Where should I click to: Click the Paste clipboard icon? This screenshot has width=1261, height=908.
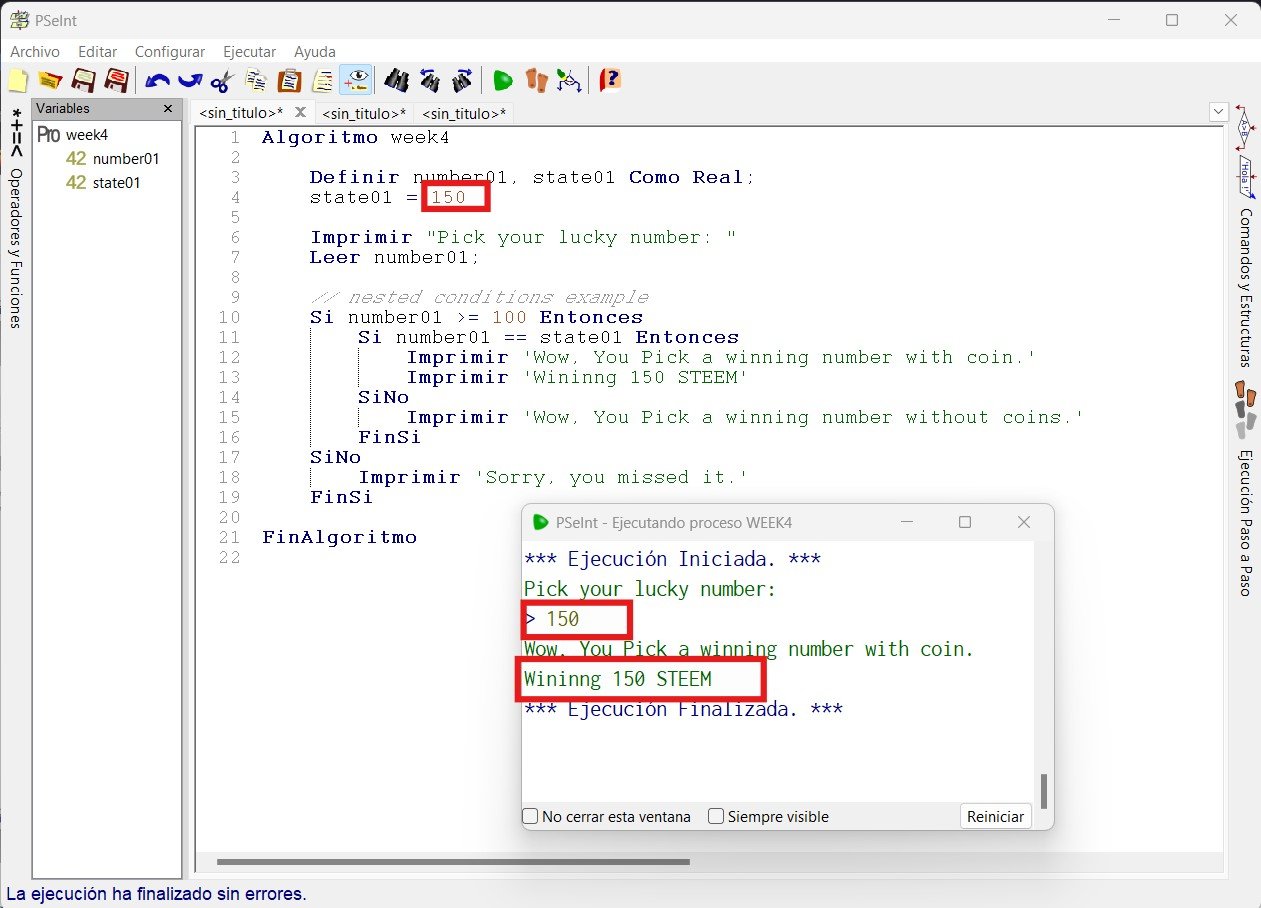[290, 80]
